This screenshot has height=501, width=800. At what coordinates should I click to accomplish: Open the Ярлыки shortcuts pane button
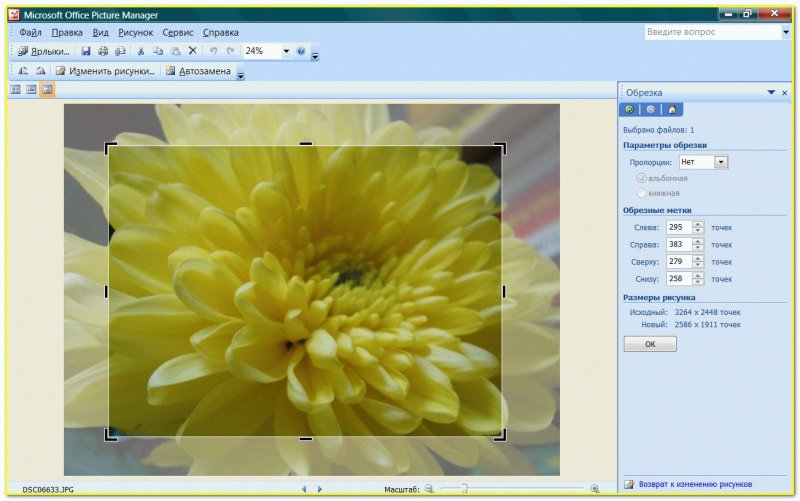[x=43, y=51]
